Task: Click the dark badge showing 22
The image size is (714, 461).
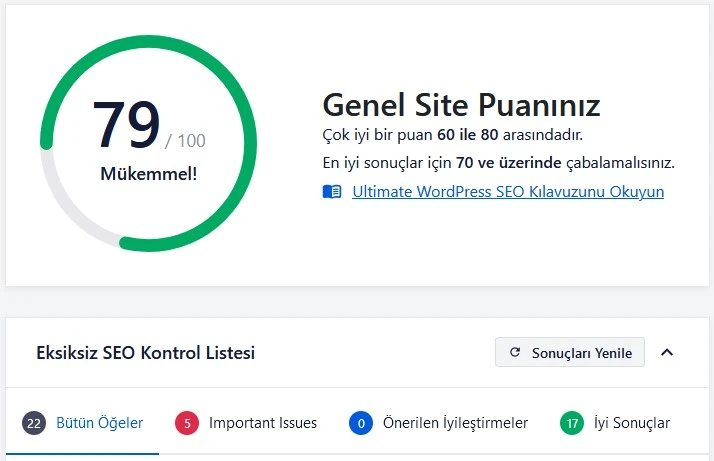Action: [34, 423]
